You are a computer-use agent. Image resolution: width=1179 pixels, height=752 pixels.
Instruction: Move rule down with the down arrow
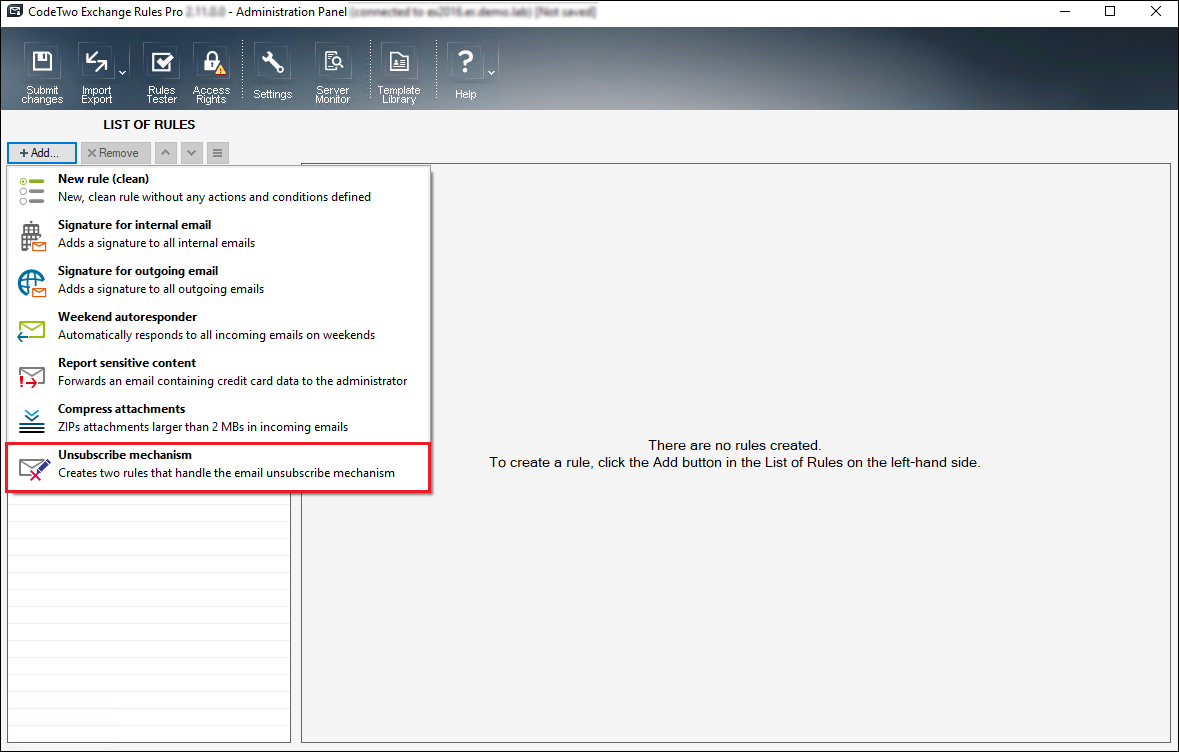tap(192, 153)
